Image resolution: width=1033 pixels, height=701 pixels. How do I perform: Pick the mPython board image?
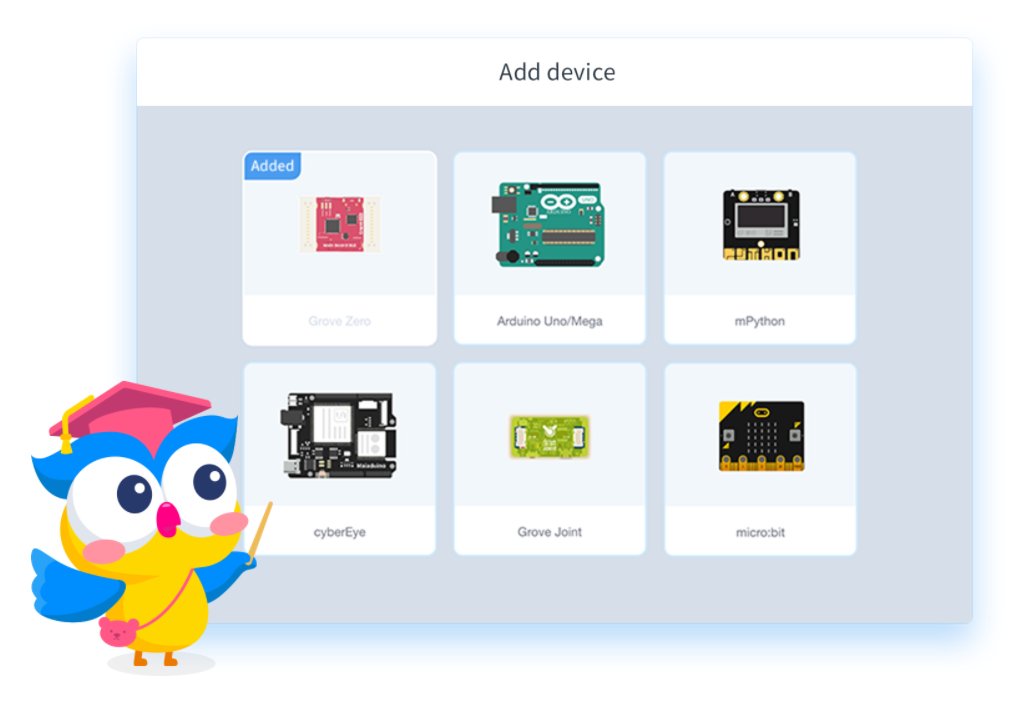coord(761,225)
